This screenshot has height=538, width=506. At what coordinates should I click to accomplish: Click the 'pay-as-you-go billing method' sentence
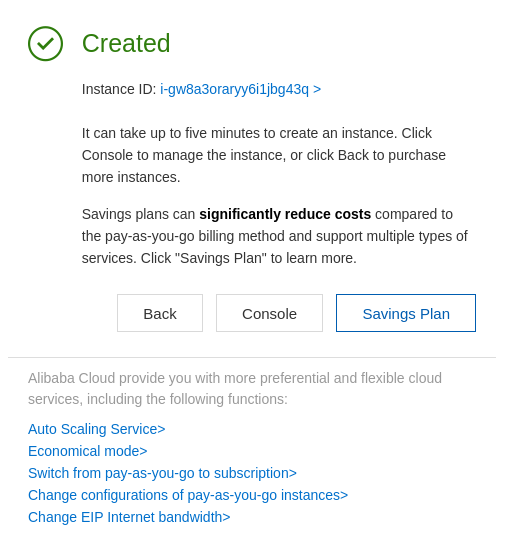point(275,236)
